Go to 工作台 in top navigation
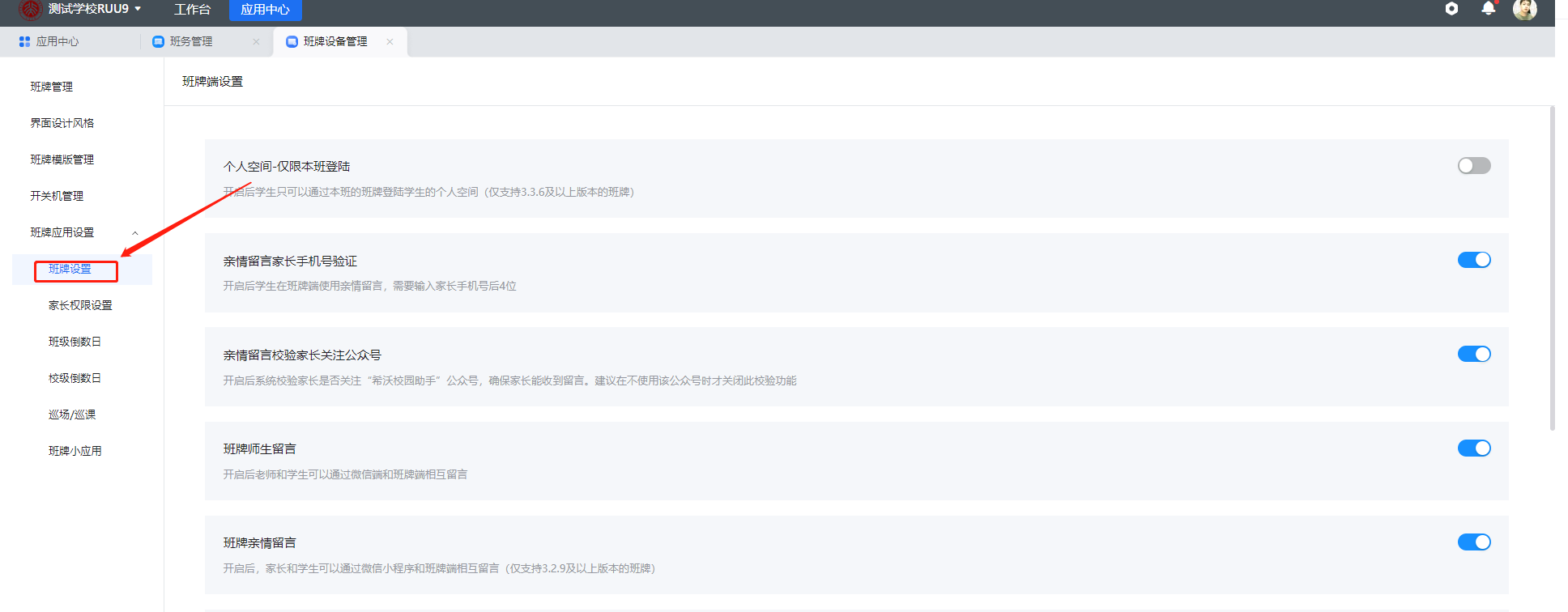Screen dimensions: 1568x612 coord(193,10)
